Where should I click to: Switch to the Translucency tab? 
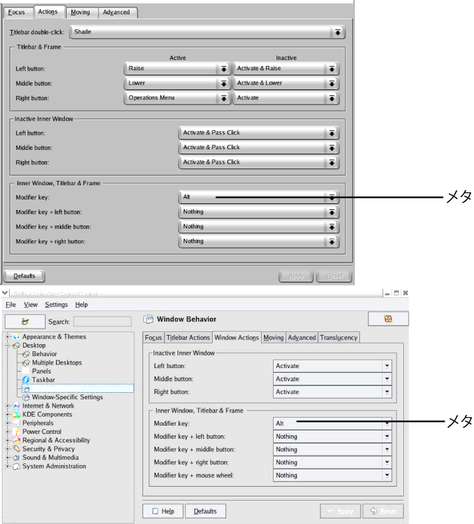[338, 338]
